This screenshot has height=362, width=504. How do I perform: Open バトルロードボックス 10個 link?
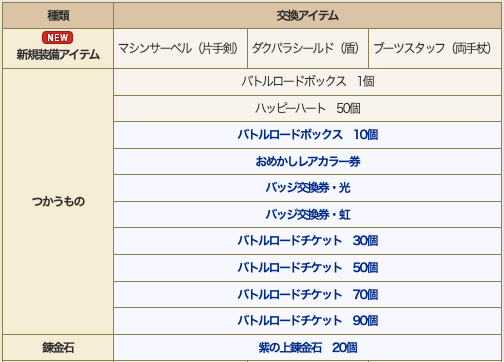[308, 135]
